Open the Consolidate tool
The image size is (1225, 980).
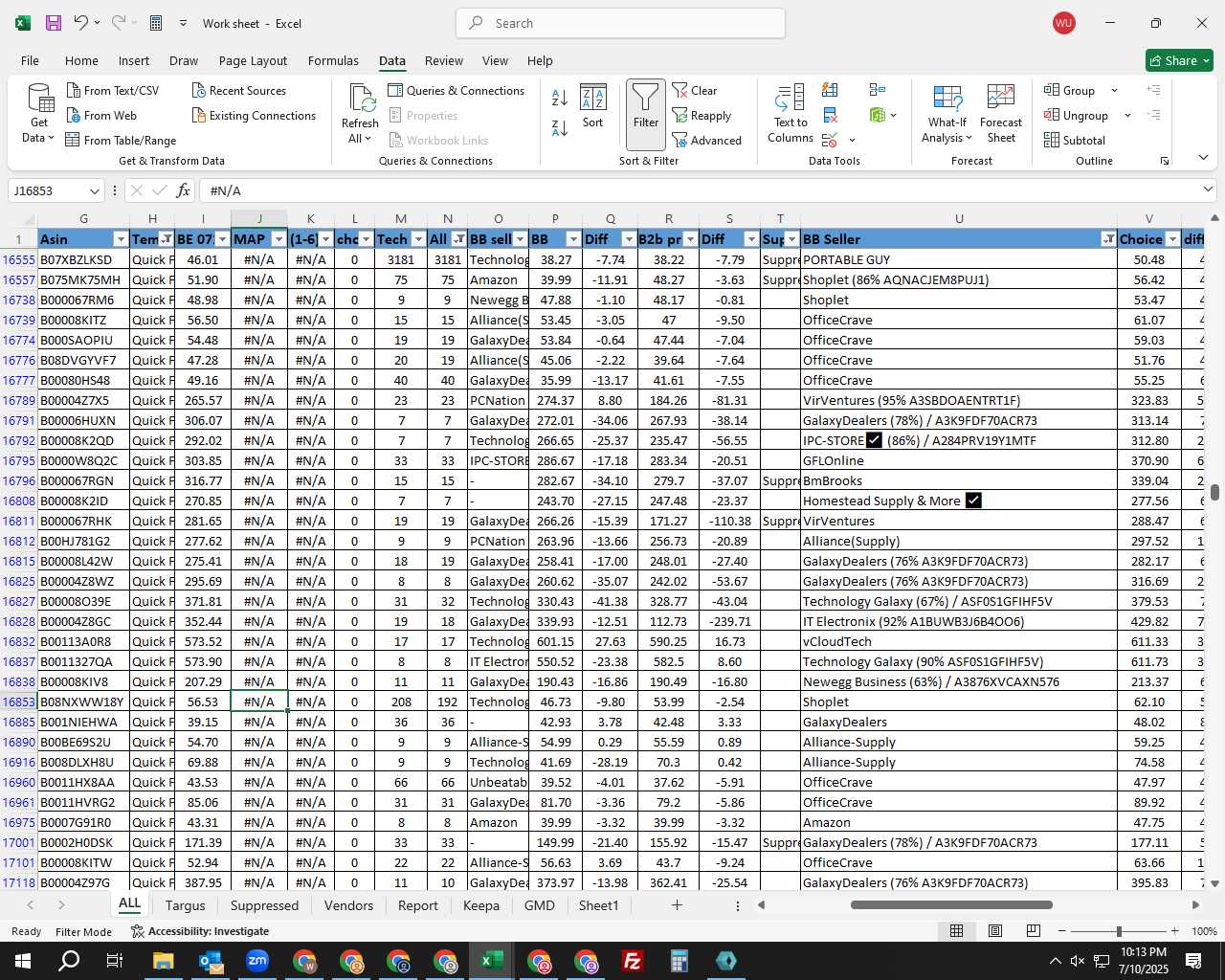point(877,90)
